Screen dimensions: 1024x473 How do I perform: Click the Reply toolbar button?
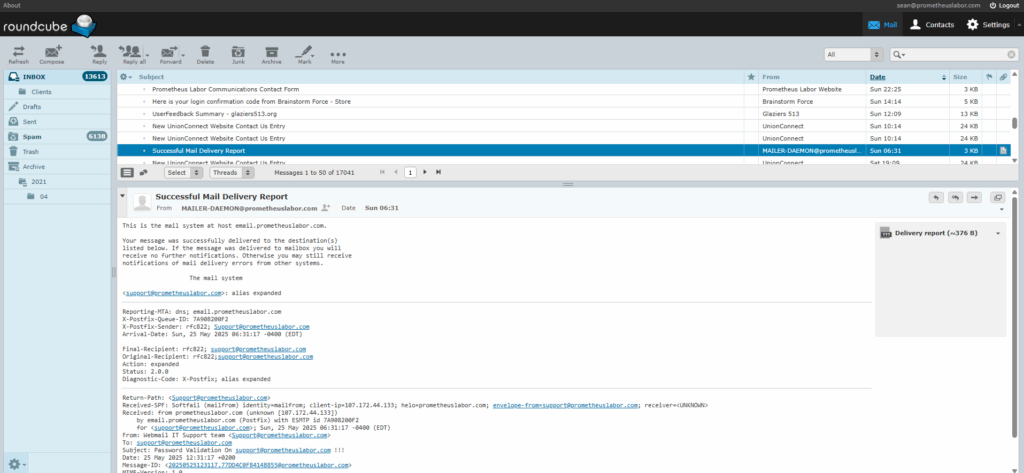click(99, 55)
